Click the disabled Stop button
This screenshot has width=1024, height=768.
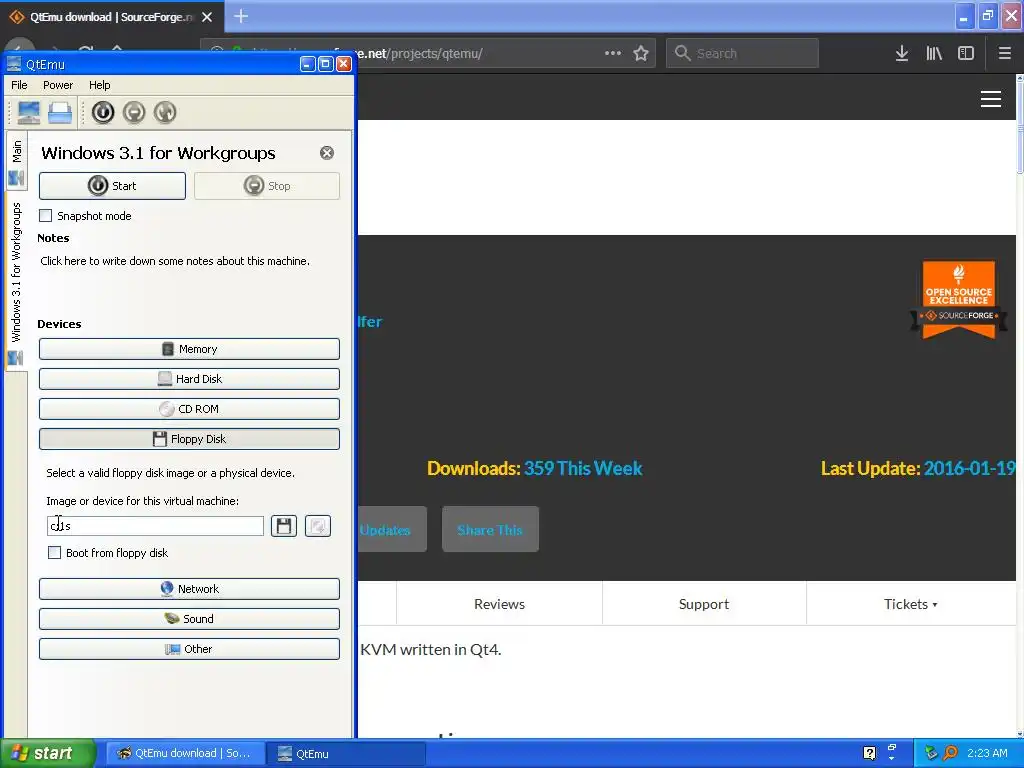coord(266,186)
